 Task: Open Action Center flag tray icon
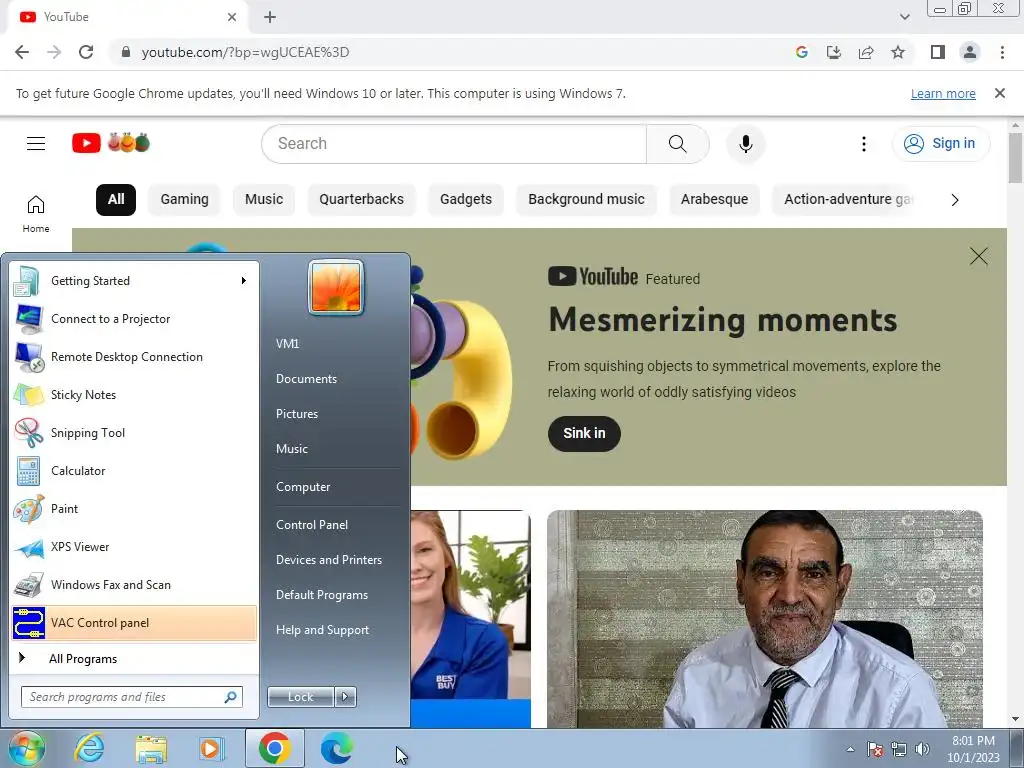(x=875, y=749)
